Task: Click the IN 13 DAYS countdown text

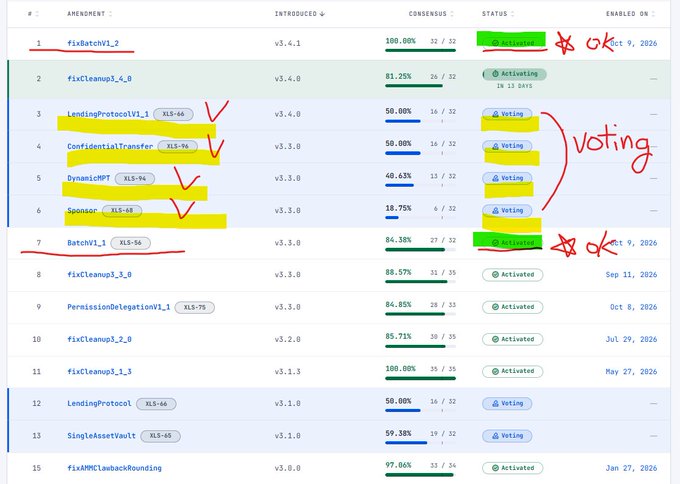Action: [514, 86]
